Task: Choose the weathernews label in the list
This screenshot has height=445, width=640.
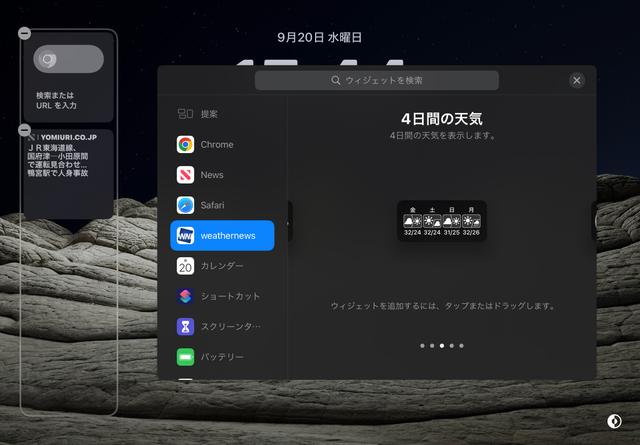Action: click(228, 236)
